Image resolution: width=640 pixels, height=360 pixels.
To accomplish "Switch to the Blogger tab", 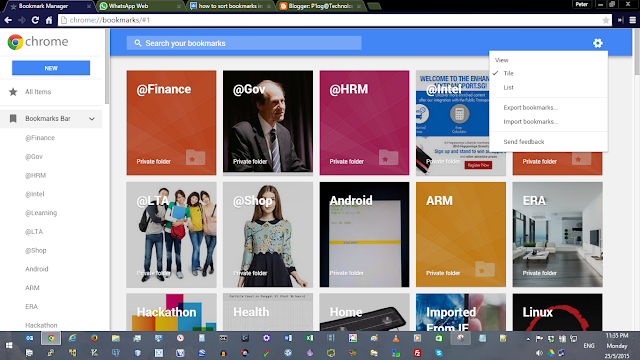I will click(x=321, y=6).
